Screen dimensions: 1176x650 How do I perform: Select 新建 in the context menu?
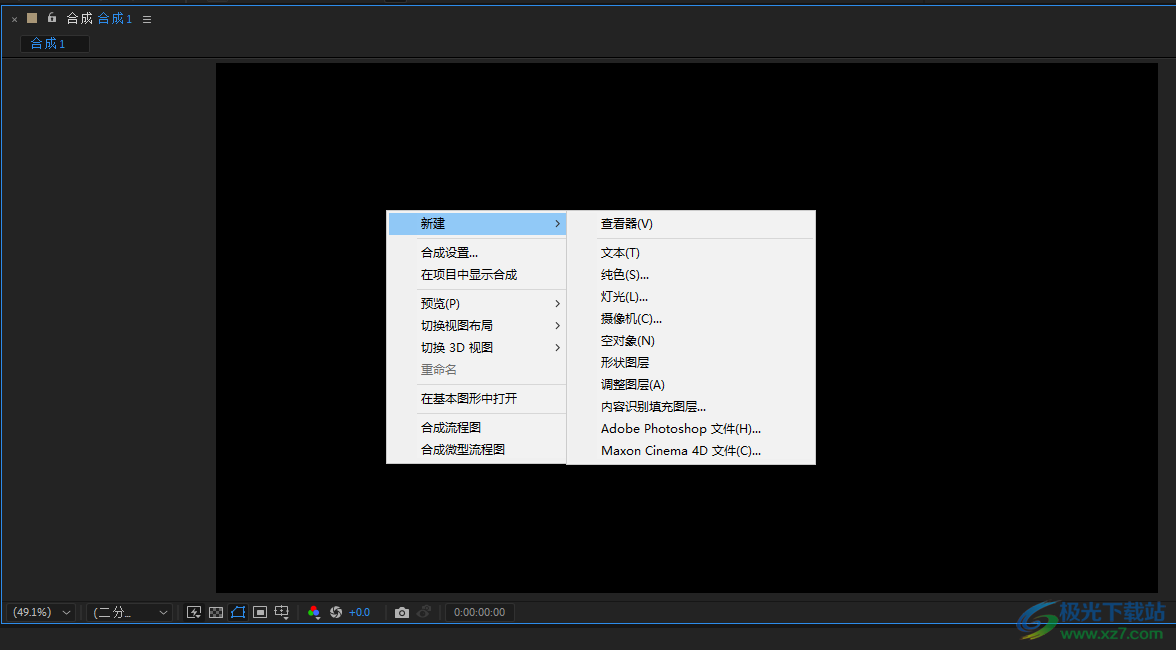pos(476,223)
